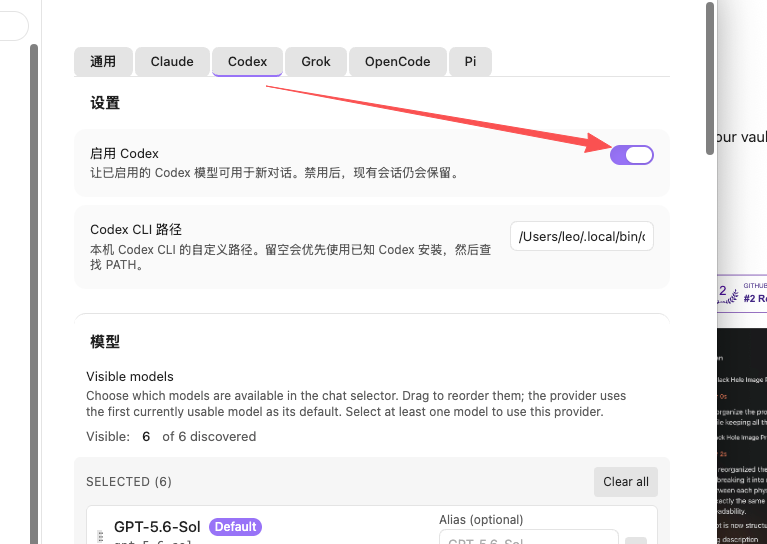Click the left sidebar scrollbar
Viewport: 767px width, 544px height.
[34, 294]
